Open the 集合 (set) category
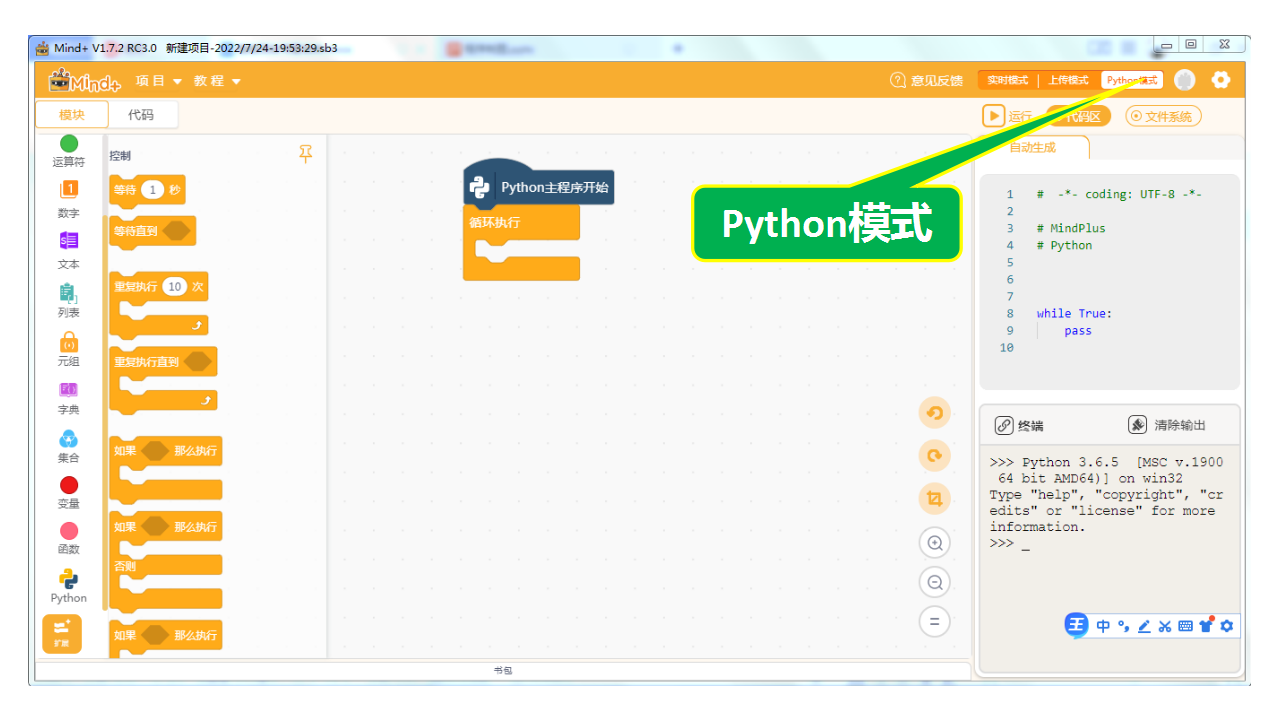Viewport: 1280px width, 720px height. pos(69,446)
